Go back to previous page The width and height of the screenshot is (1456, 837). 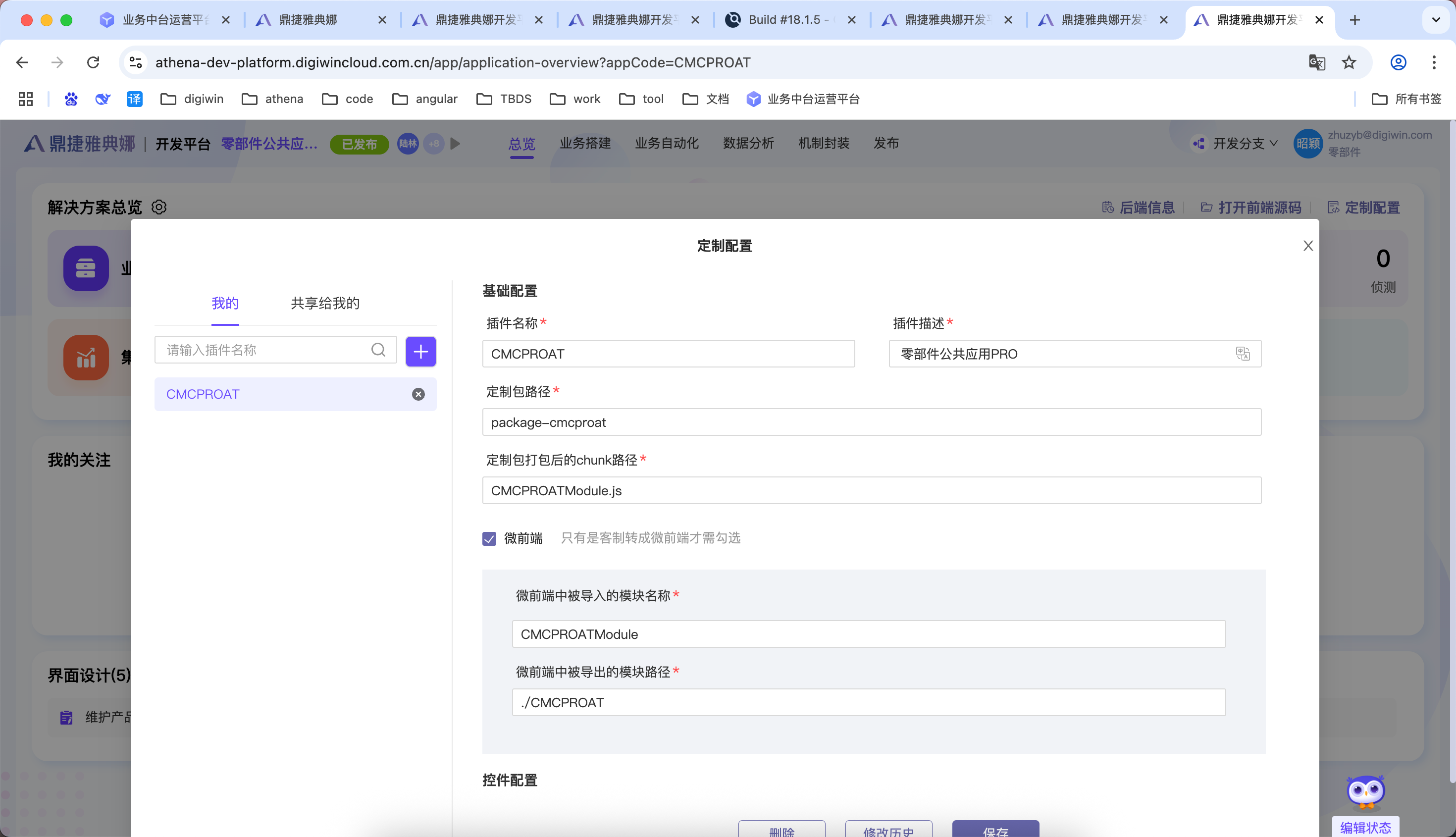[x=22, y=62]
